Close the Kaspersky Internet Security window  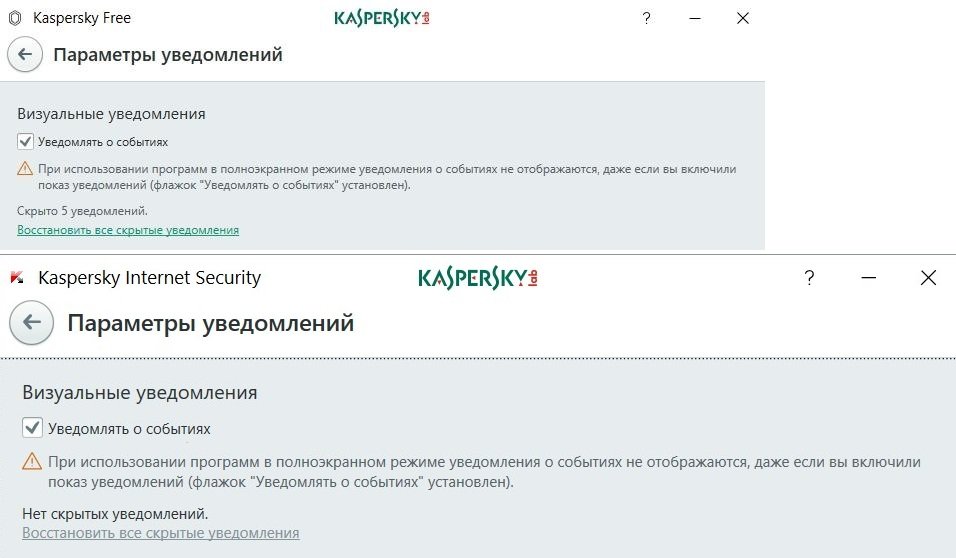928,278
